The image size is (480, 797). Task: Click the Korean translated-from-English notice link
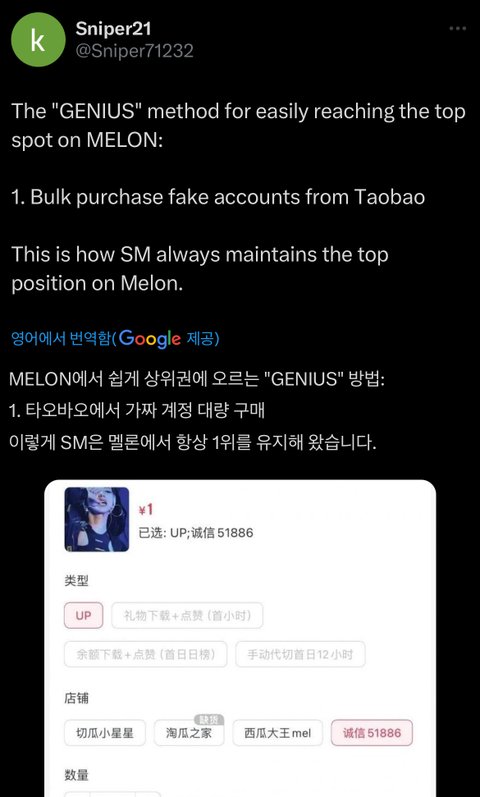click(115, 339)
